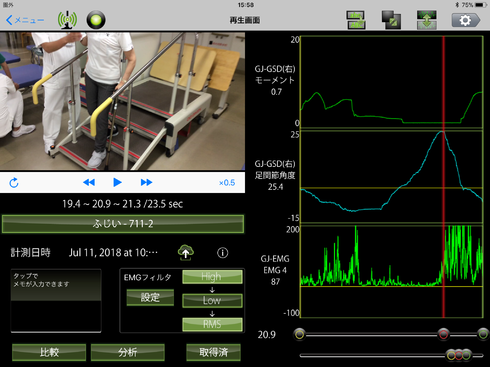Play the recorded video
This screenshot has height=367, width=490.
click(117, 182)
